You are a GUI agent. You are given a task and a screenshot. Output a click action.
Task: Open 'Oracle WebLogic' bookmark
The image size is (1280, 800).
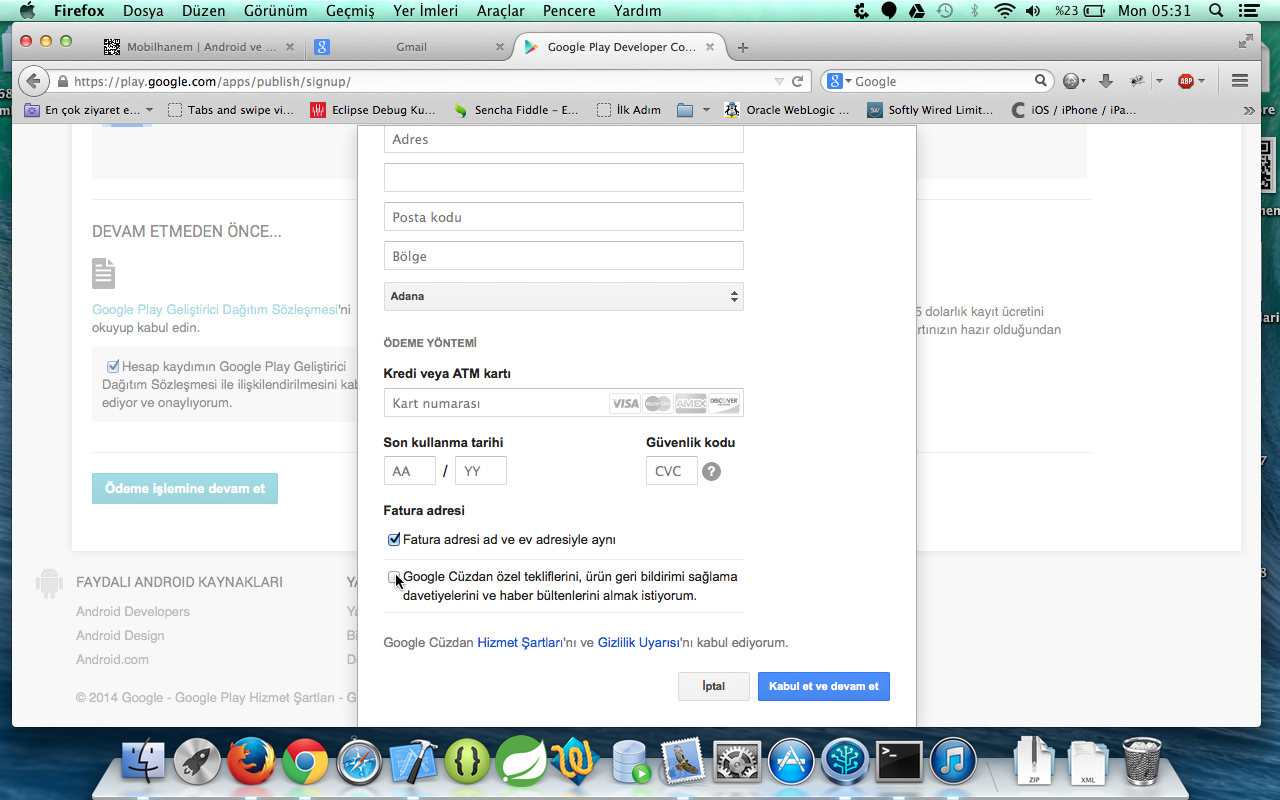(x=787, y=110)
